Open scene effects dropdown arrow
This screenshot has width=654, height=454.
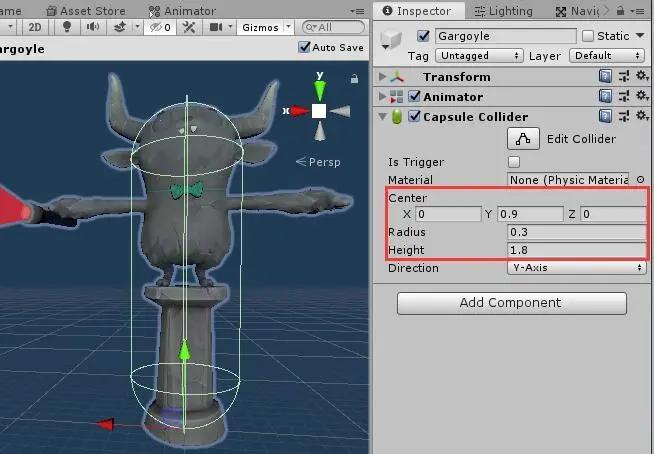pos(138,28)
